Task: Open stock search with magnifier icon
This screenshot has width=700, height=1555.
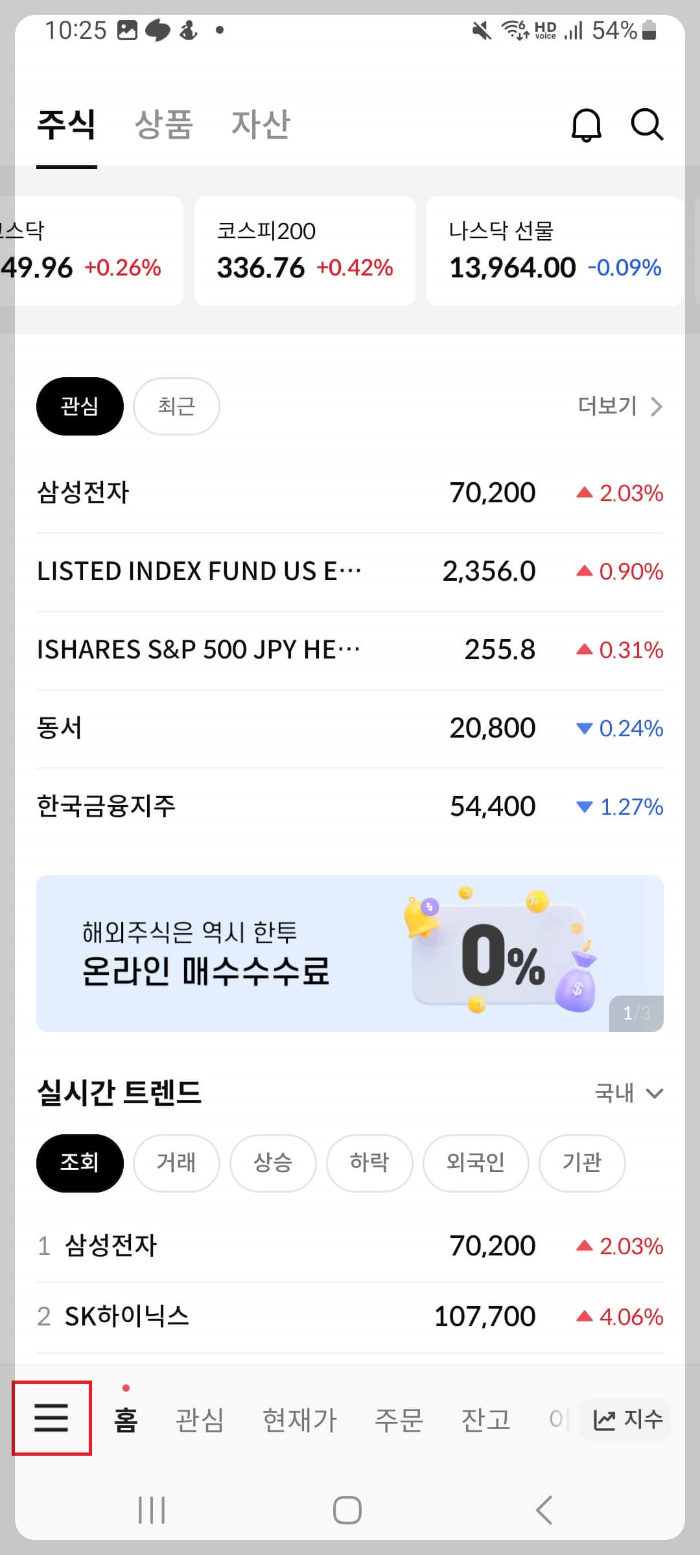Action: 647,125
